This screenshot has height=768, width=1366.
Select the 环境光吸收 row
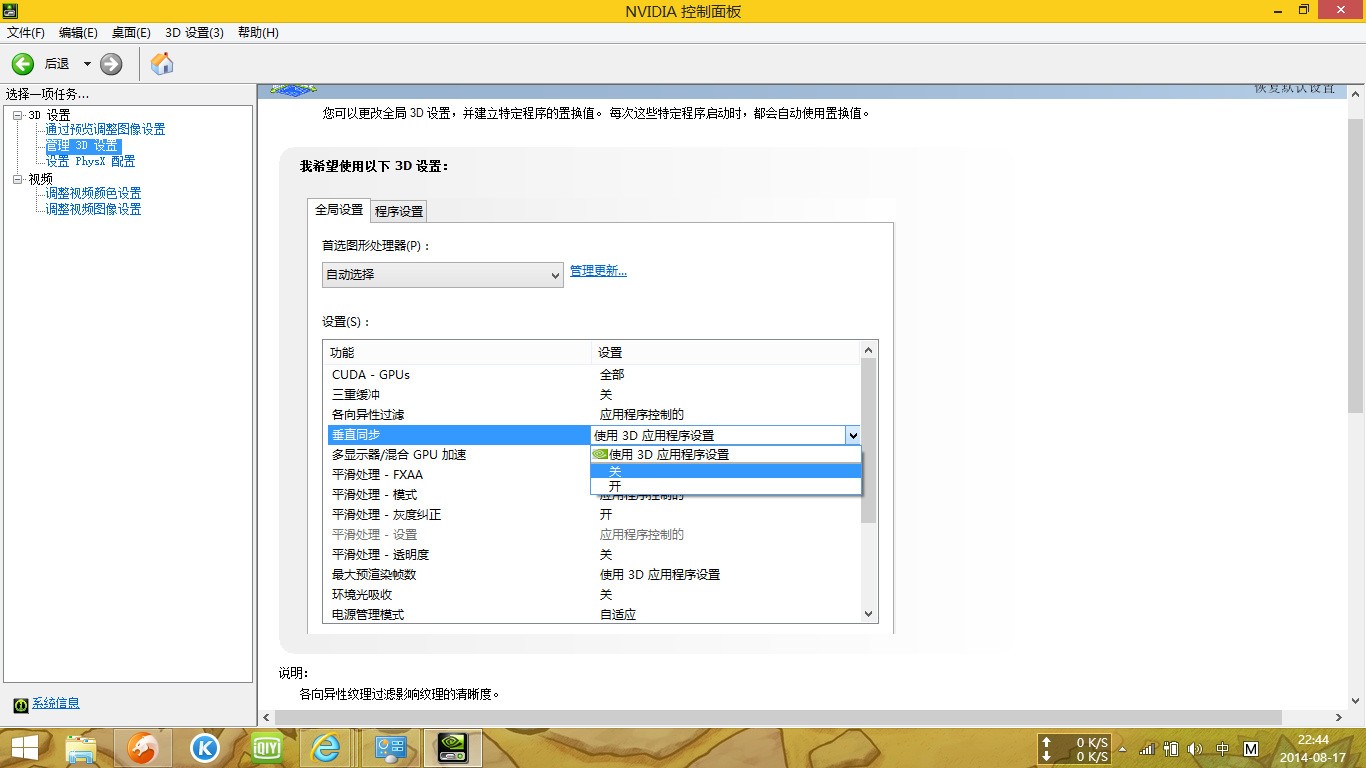(592, 595)
